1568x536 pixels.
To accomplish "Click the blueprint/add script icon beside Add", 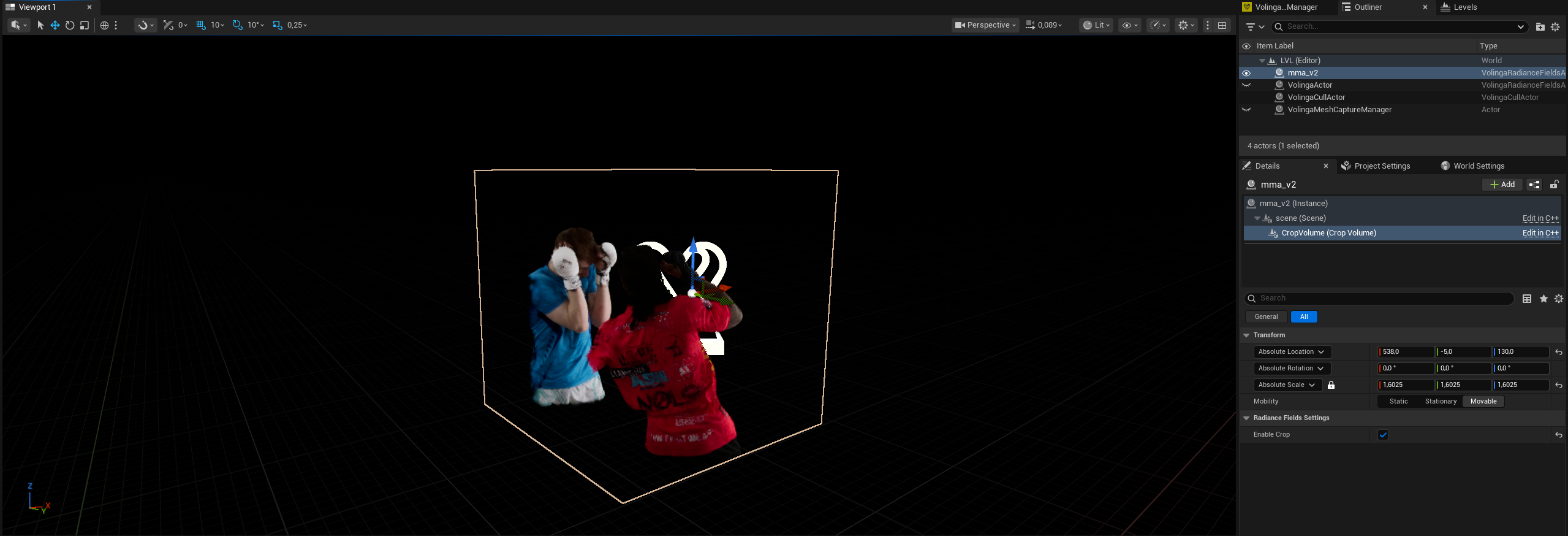I will tap(1534, 185).
